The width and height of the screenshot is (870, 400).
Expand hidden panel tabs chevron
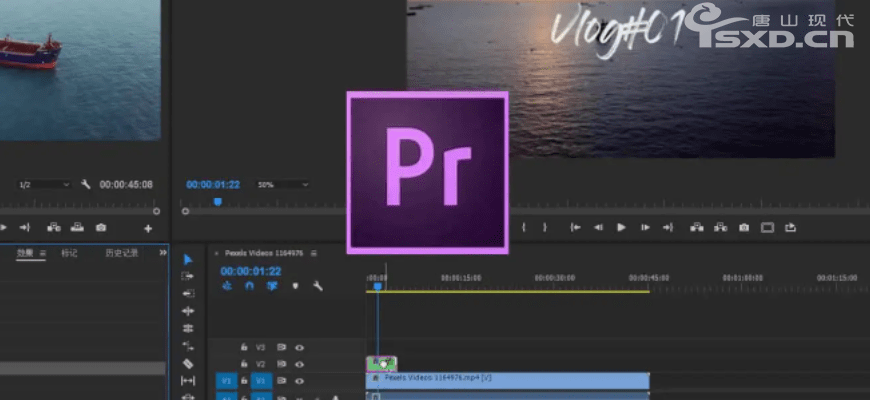(x=163, y=252)
